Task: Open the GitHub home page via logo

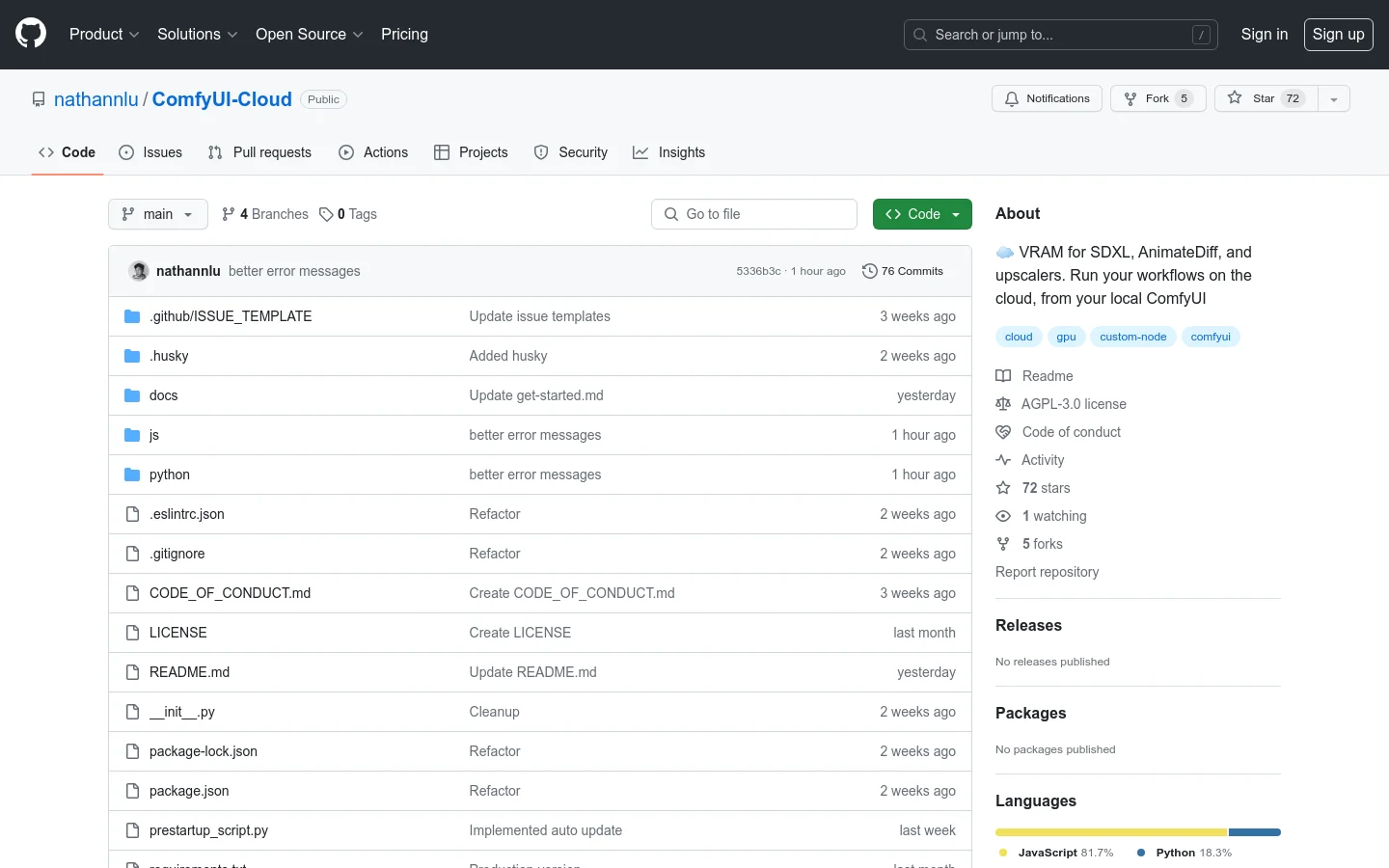Action: (30, 34)
